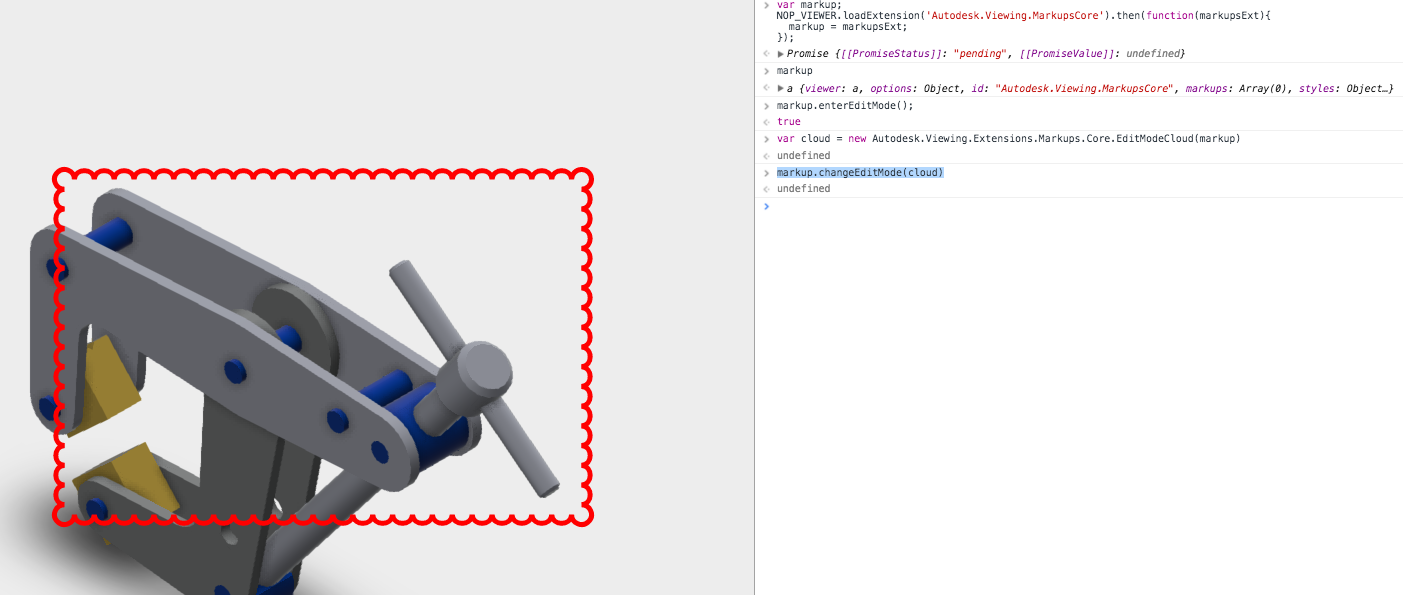
Task: Toggle selection of the highlighted changeEditMode line
Action: point(860,171)
